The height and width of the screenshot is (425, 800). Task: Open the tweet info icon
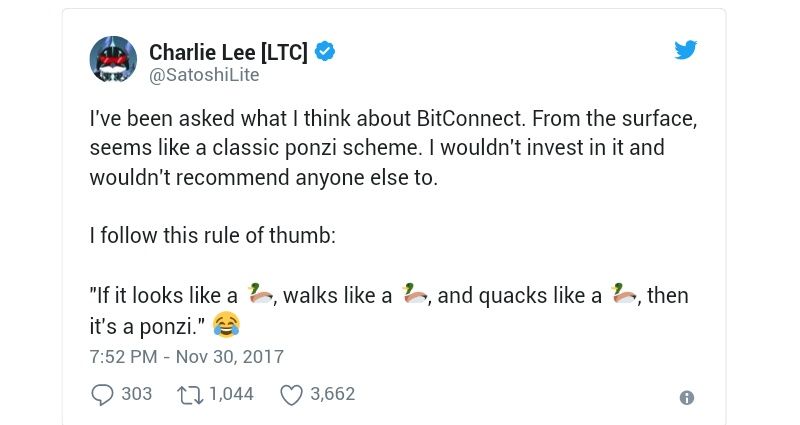[686, 397]
